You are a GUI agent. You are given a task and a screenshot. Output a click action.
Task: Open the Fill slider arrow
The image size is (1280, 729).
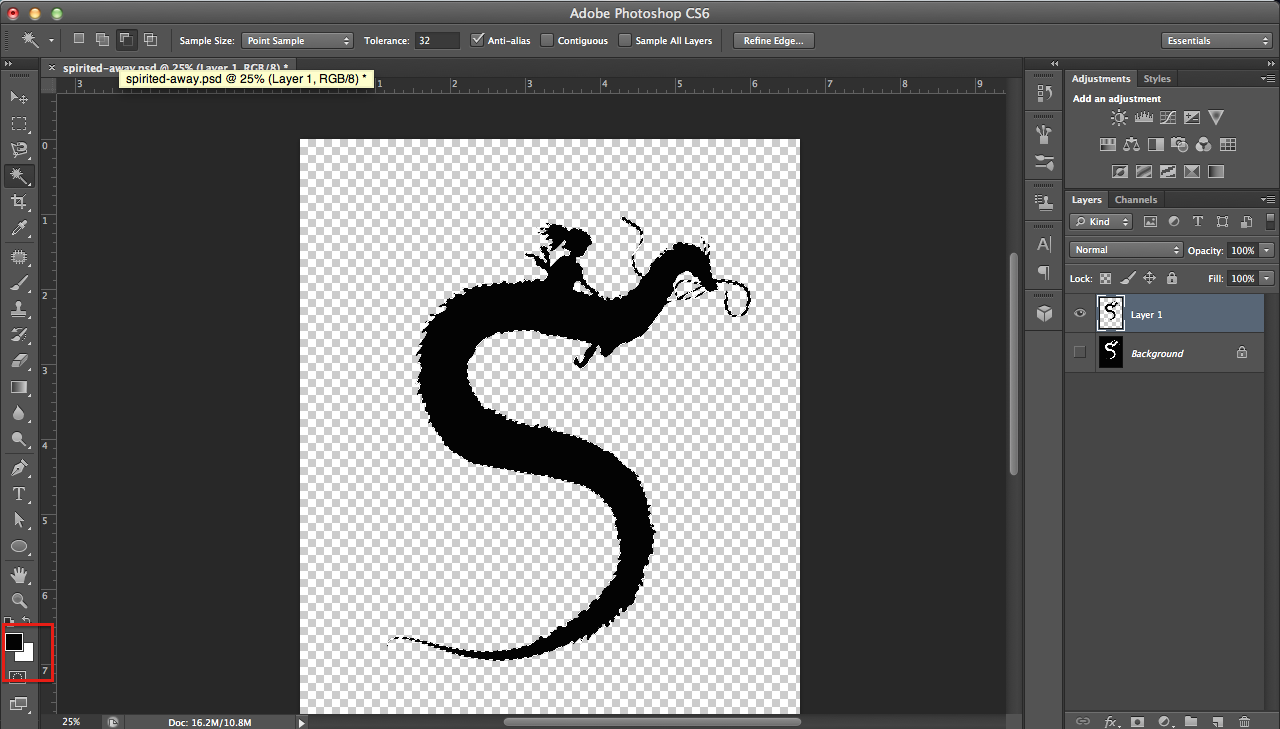[1267, 279]
